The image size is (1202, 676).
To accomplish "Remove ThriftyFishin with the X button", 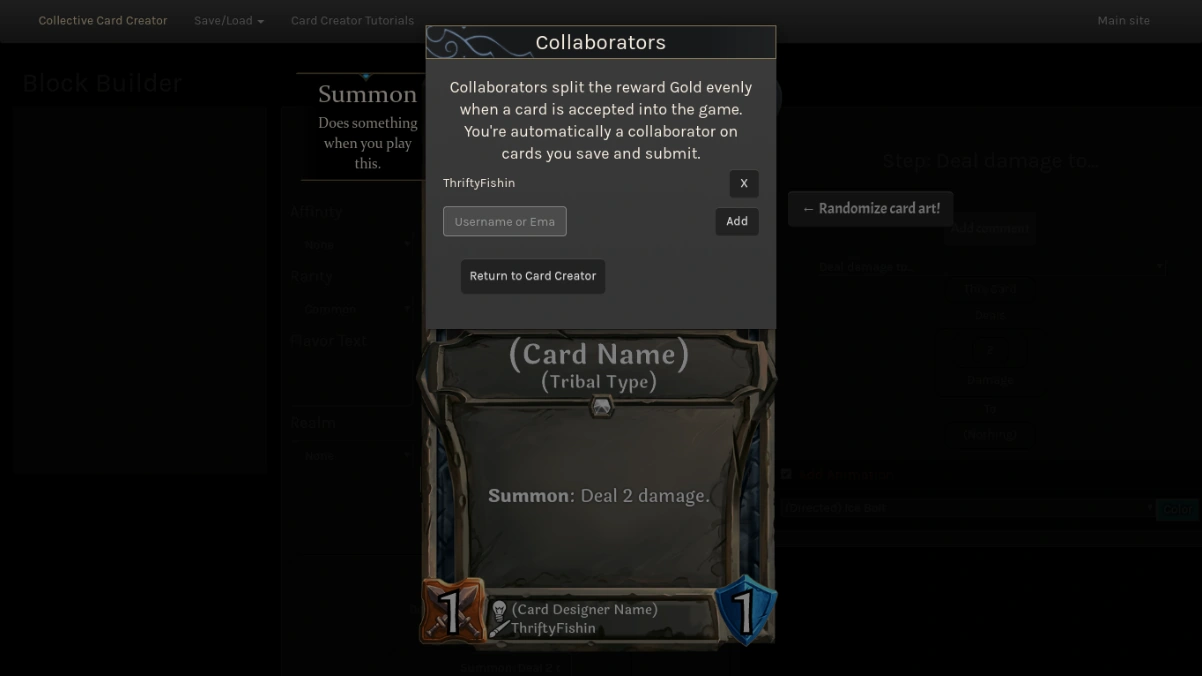I will 743,183.
